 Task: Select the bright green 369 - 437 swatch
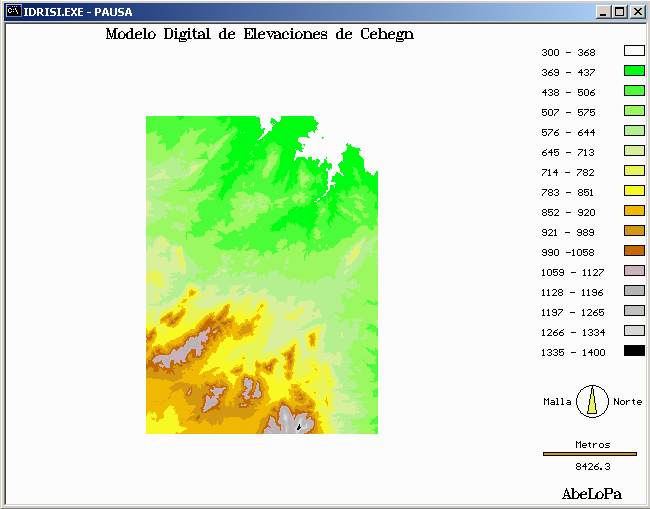[634, 71]
